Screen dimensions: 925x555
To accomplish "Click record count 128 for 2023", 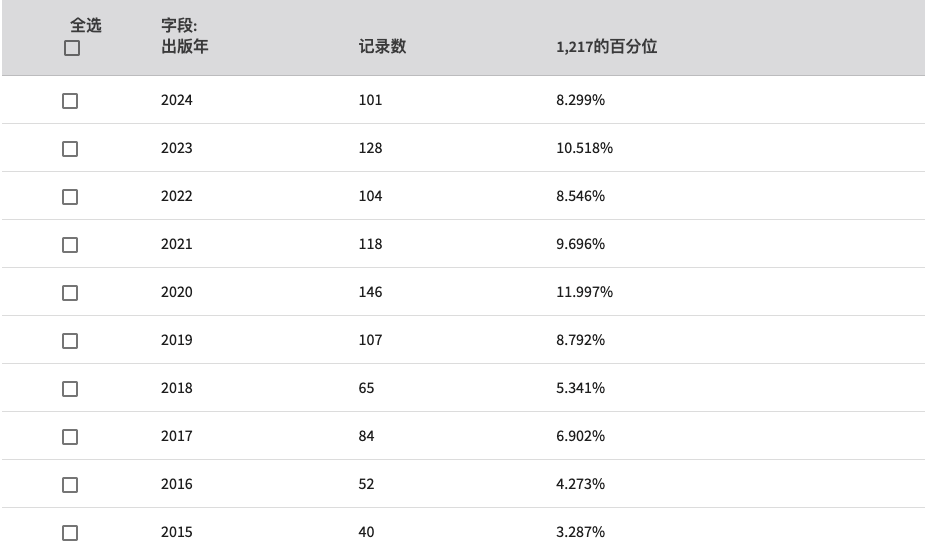I will (x=370, y=148).
